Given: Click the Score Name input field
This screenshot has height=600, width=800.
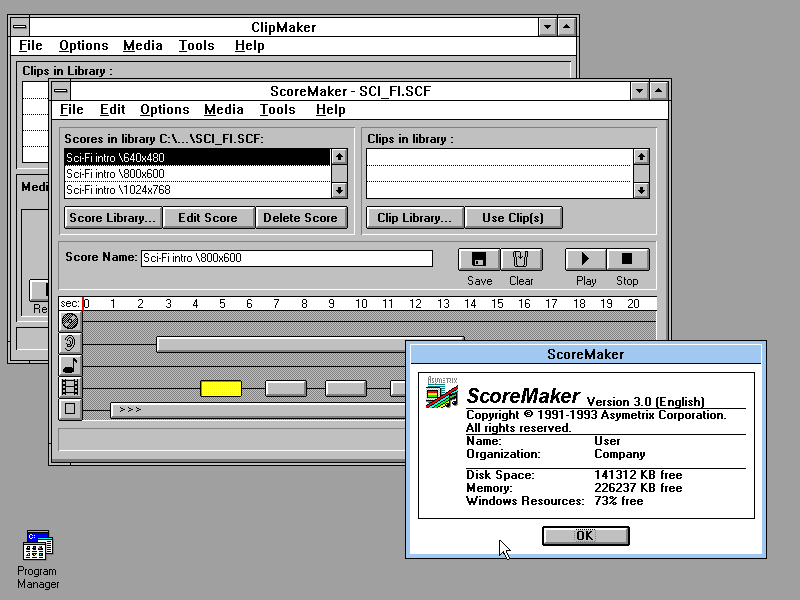Looking at the screenshot, I should pyautogui.click(x=287, y=258).
